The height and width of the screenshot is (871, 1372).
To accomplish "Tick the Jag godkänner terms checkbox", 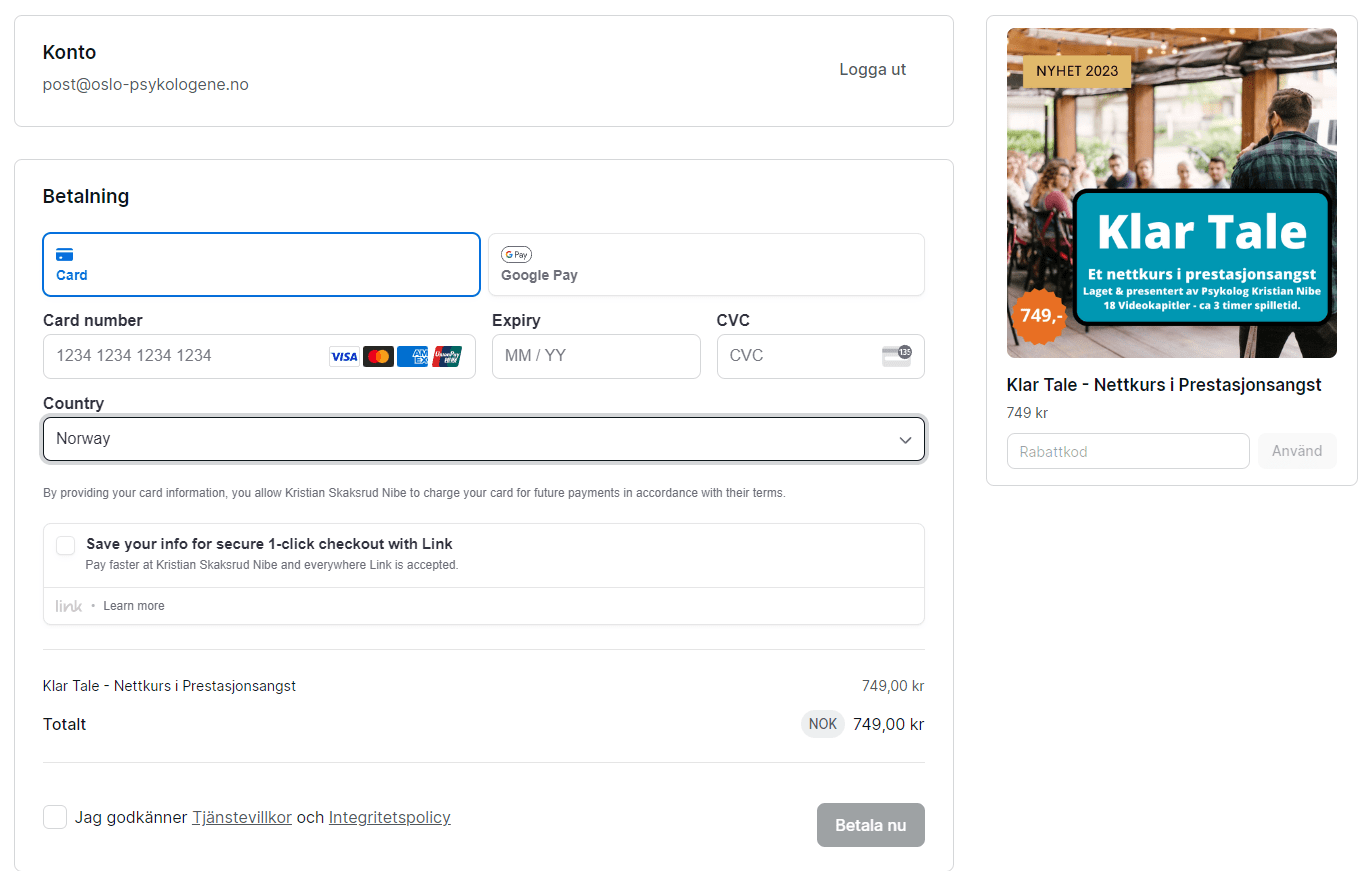I will (x=55, y=817).
